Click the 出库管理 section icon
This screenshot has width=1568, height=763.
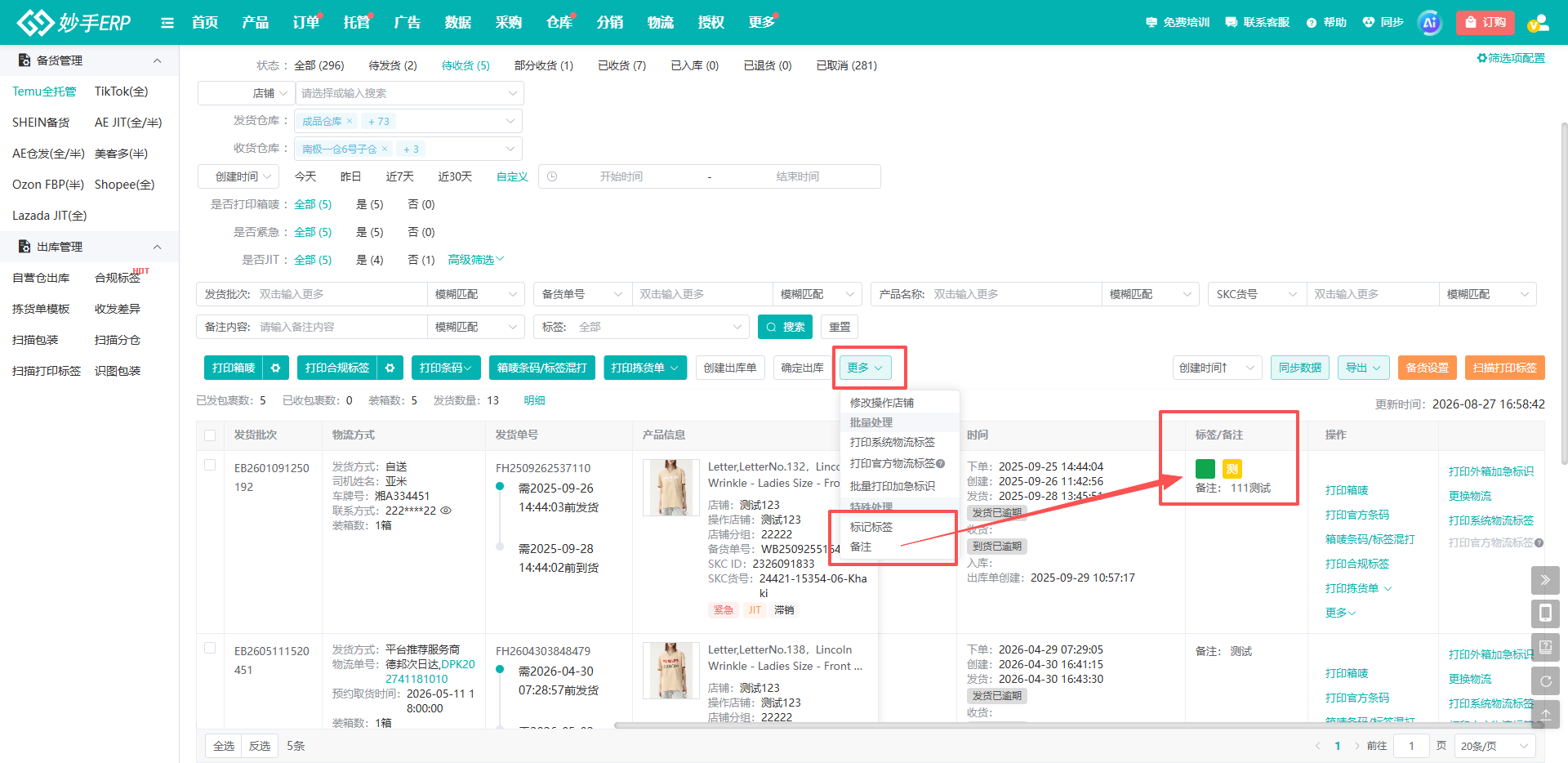24,247
